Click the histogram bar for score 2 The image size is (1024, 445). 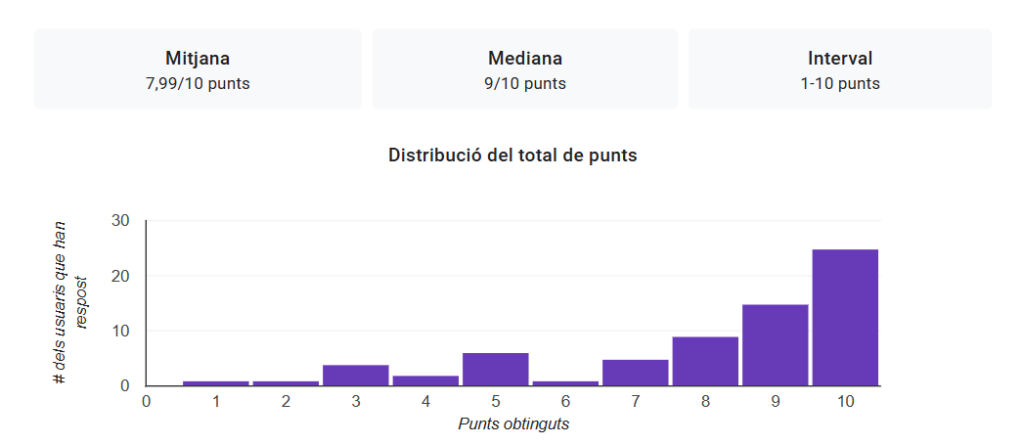tap(286, 383)
